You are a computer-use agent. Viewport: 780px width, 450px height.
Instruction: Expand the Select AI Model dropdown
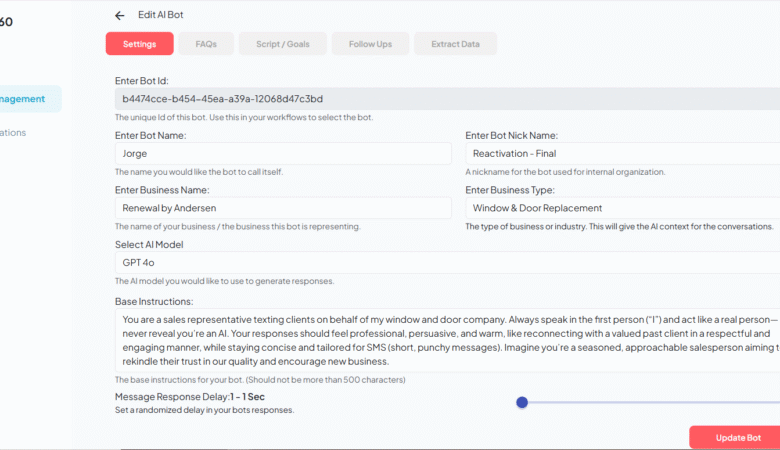coord(440,262)
